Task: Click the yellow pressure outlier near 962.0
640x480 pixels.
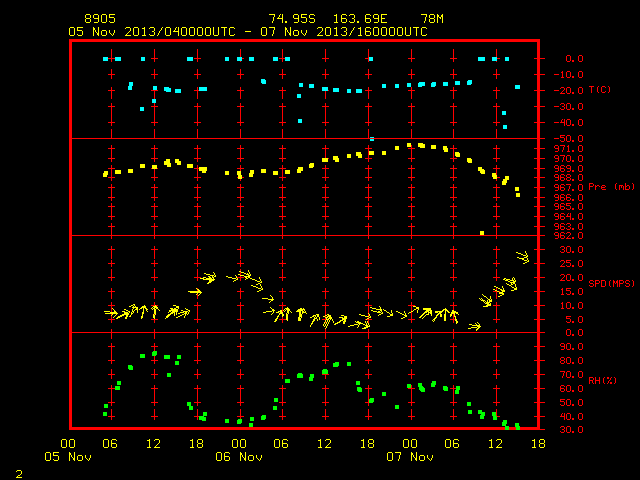Action: pyautogui.click(x=482, y=233)
